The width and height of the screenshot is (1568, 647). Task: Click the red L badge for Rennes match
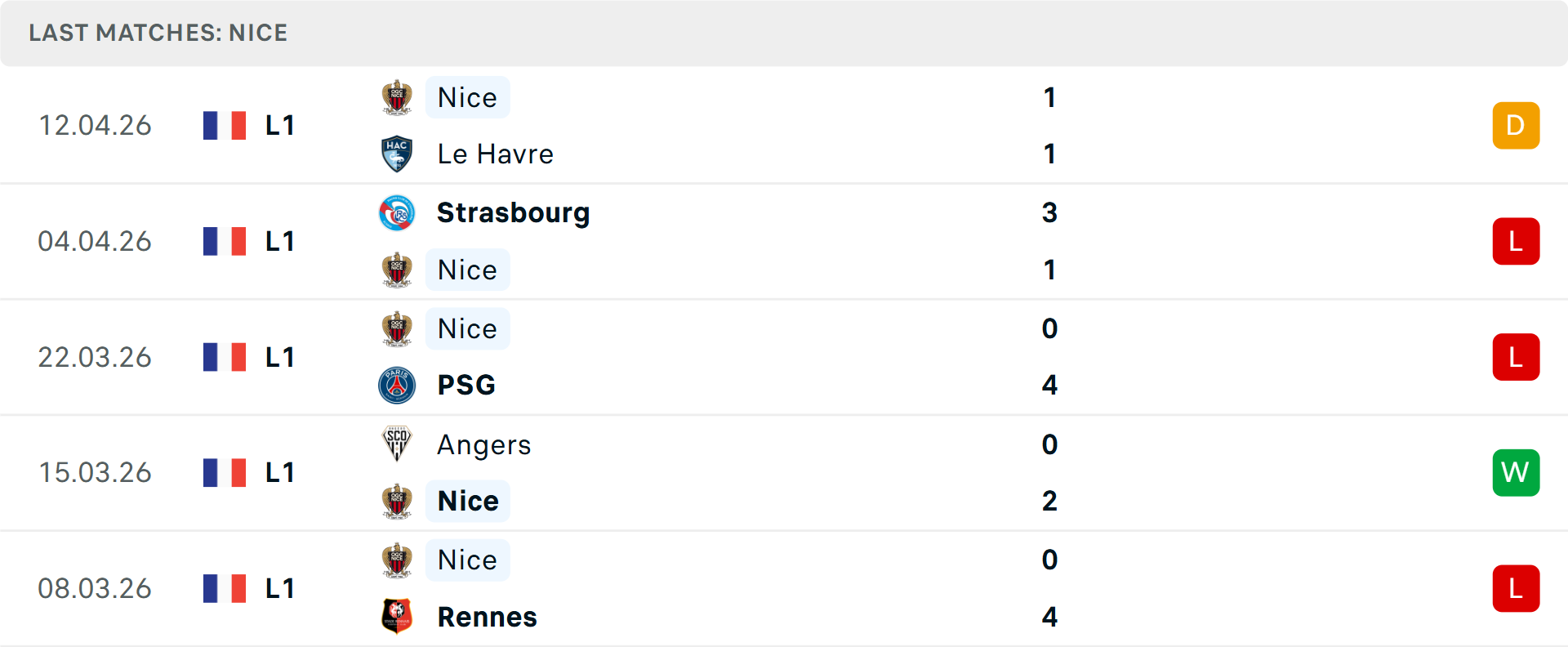tap(1516, 588)
